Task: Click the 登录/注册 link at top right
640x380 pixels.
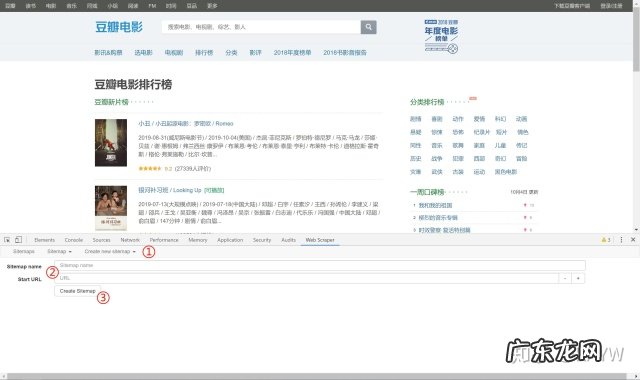Action: click(x=611, y=6)
